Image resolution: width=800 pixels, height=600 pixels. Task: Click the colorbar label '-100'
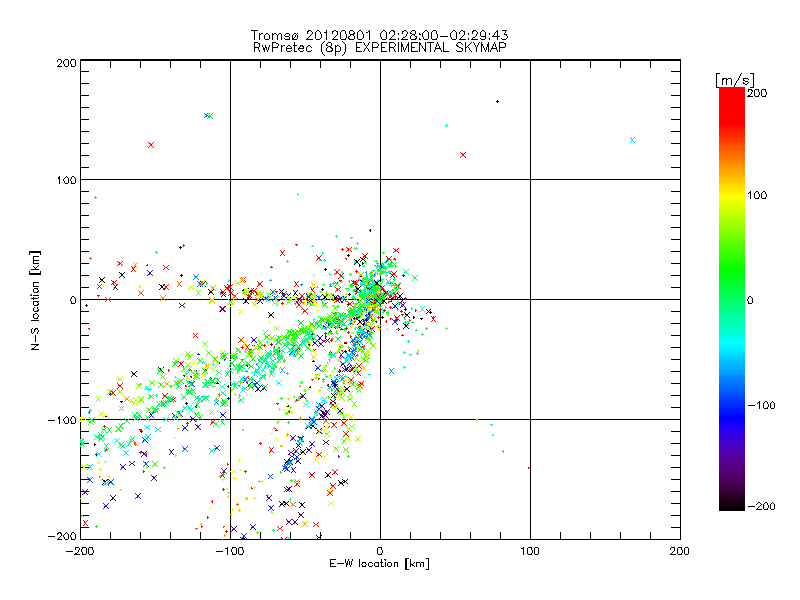point(761,406)
